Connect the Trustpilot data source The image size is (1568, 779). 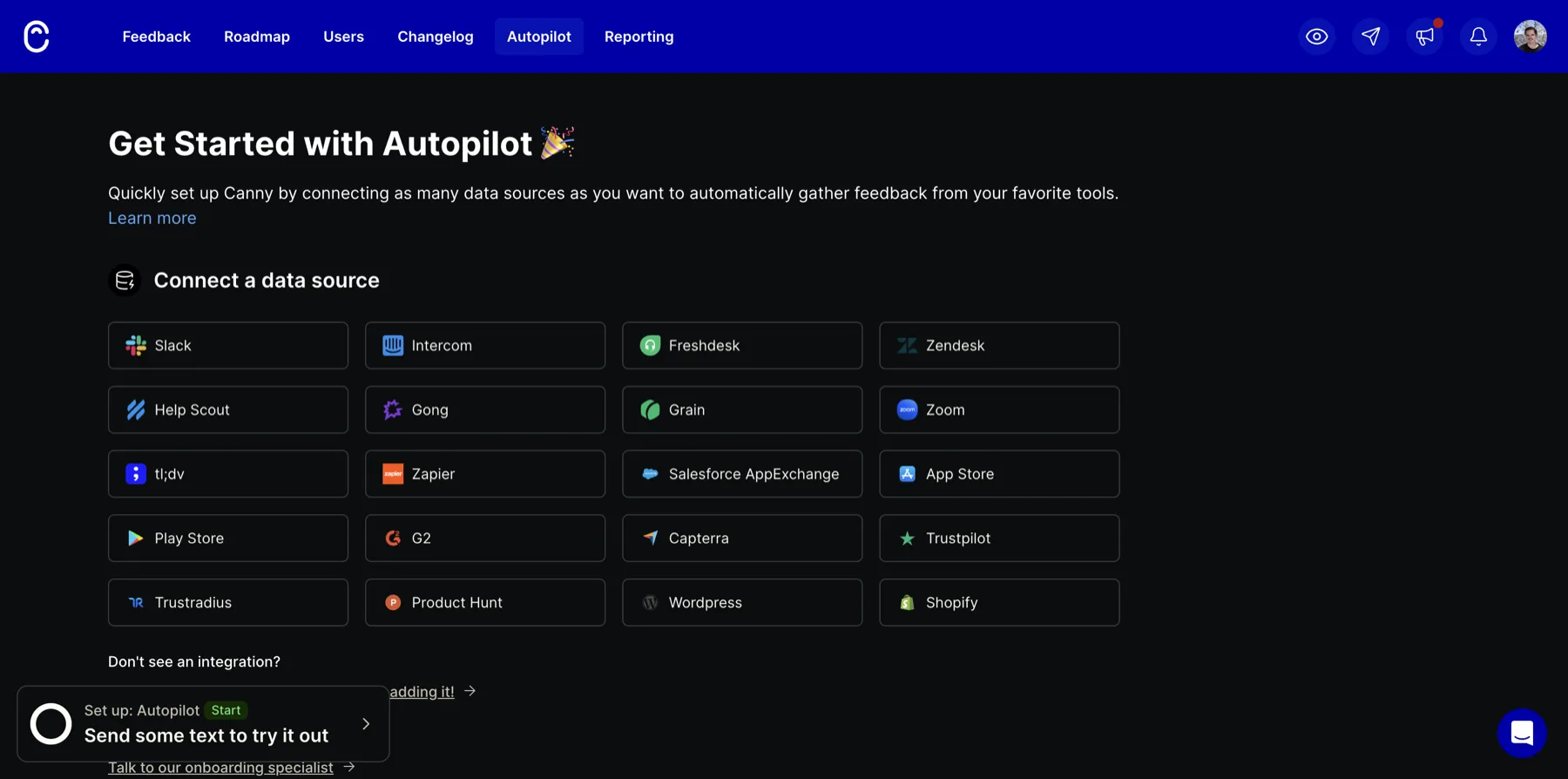tap(999, 539)
